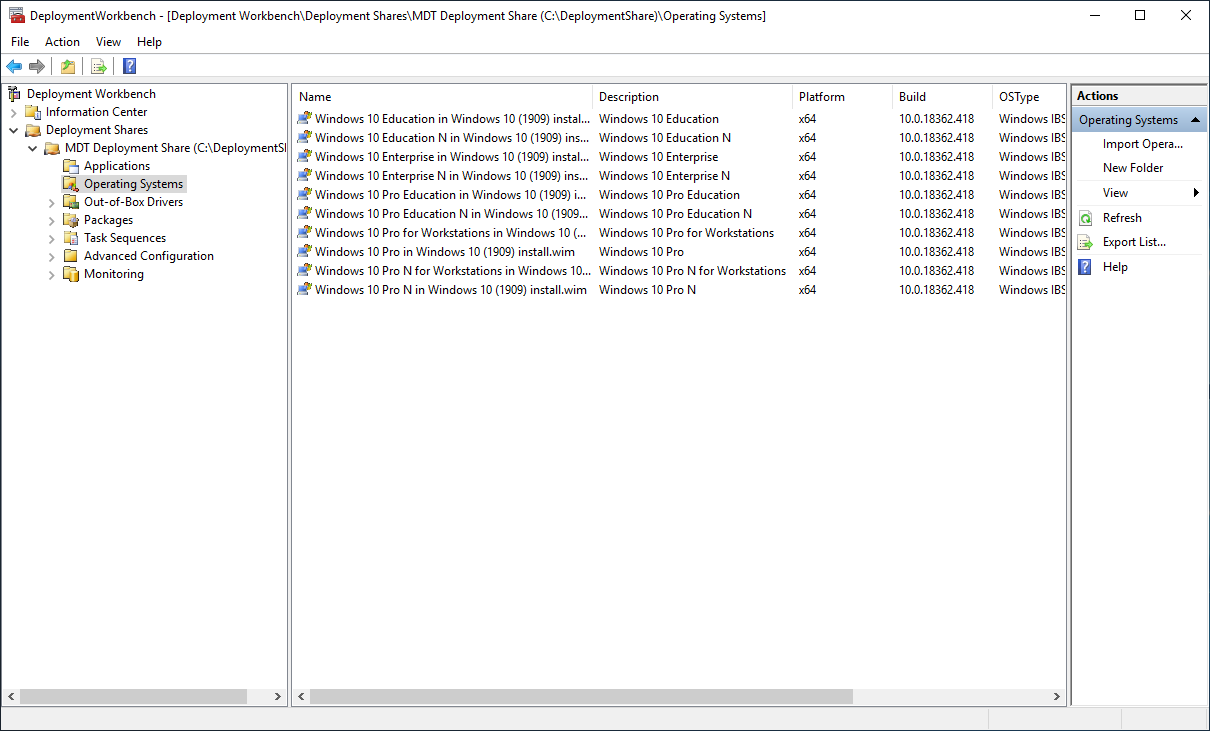Click the MDT Deployment Share folder icon

click(x=52, y=148)
